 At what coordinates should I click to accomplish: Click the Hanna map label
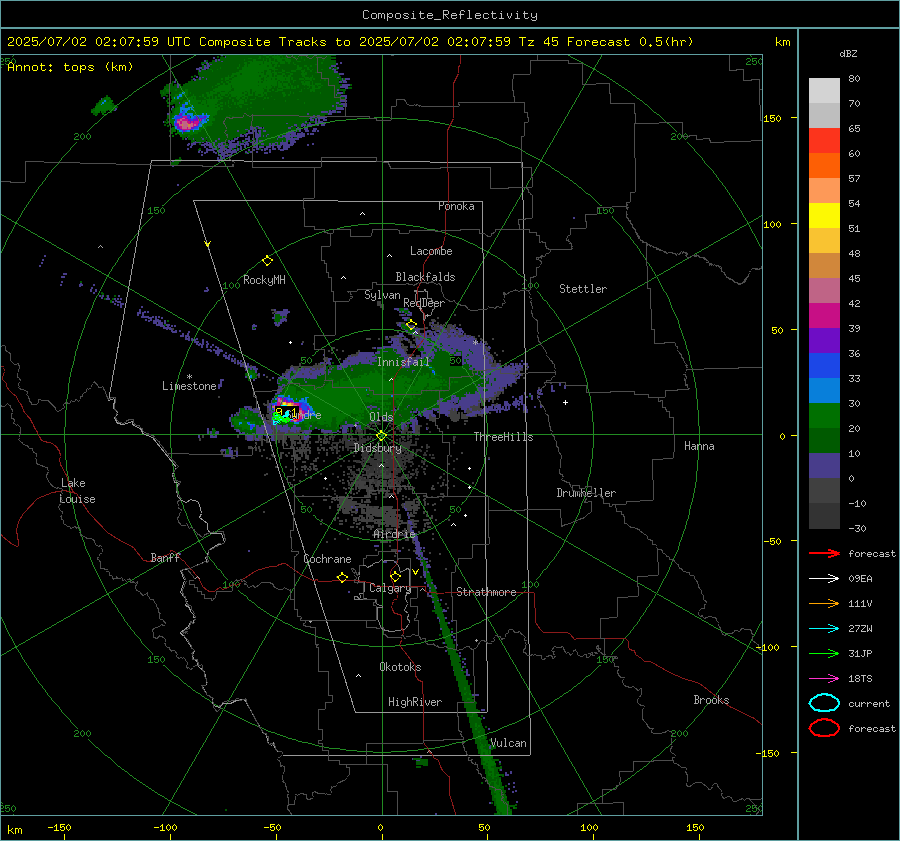699,446
